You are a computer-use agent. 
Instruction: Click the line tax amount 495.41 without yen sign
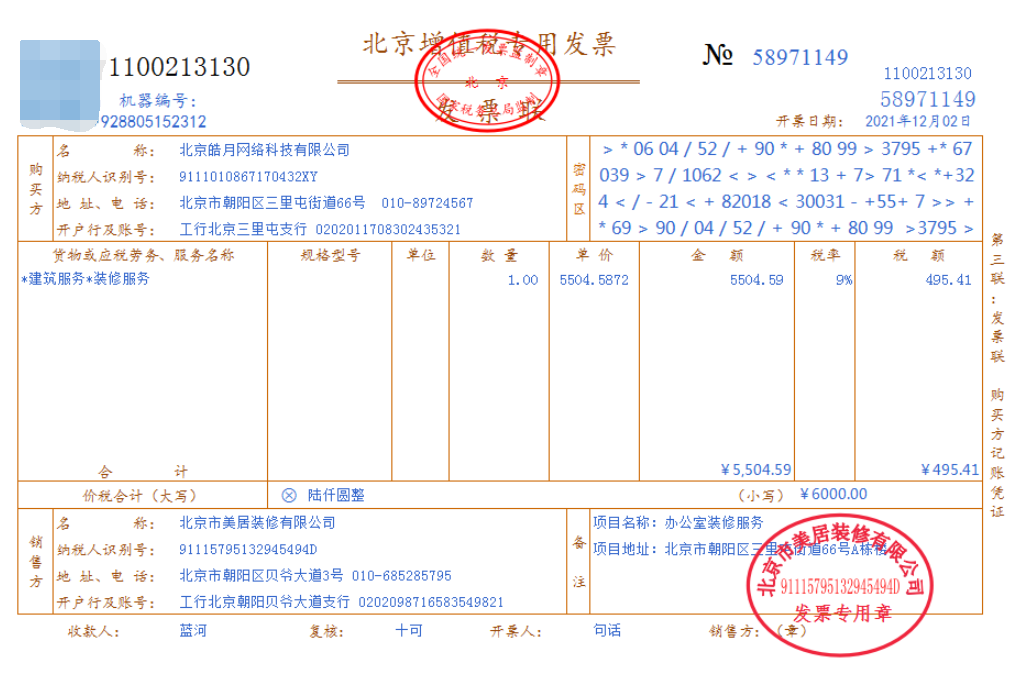(948, 280)
